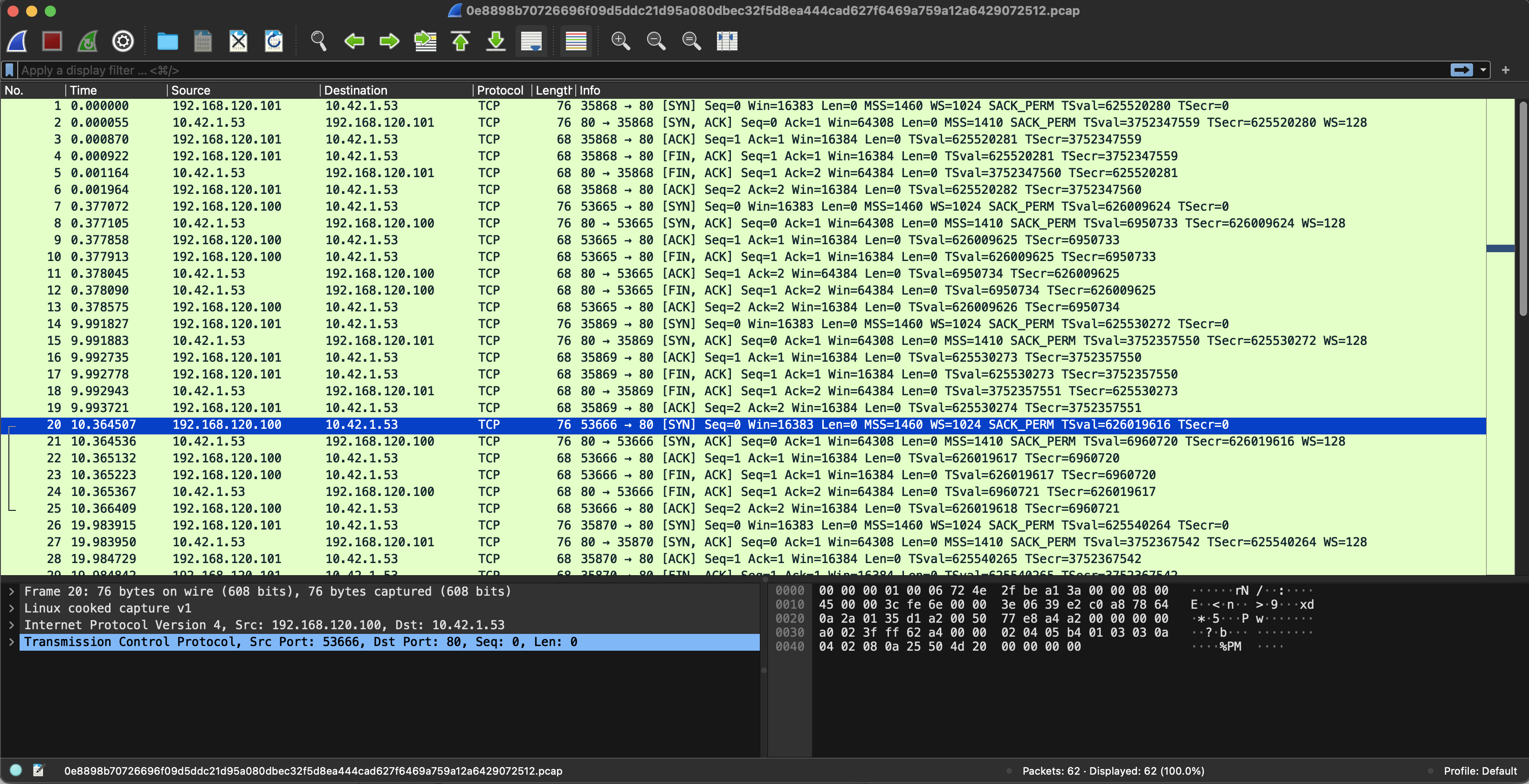Click the Profile: Default status entry
This screenshot has width=1529, height=784.
(1481, 771)
